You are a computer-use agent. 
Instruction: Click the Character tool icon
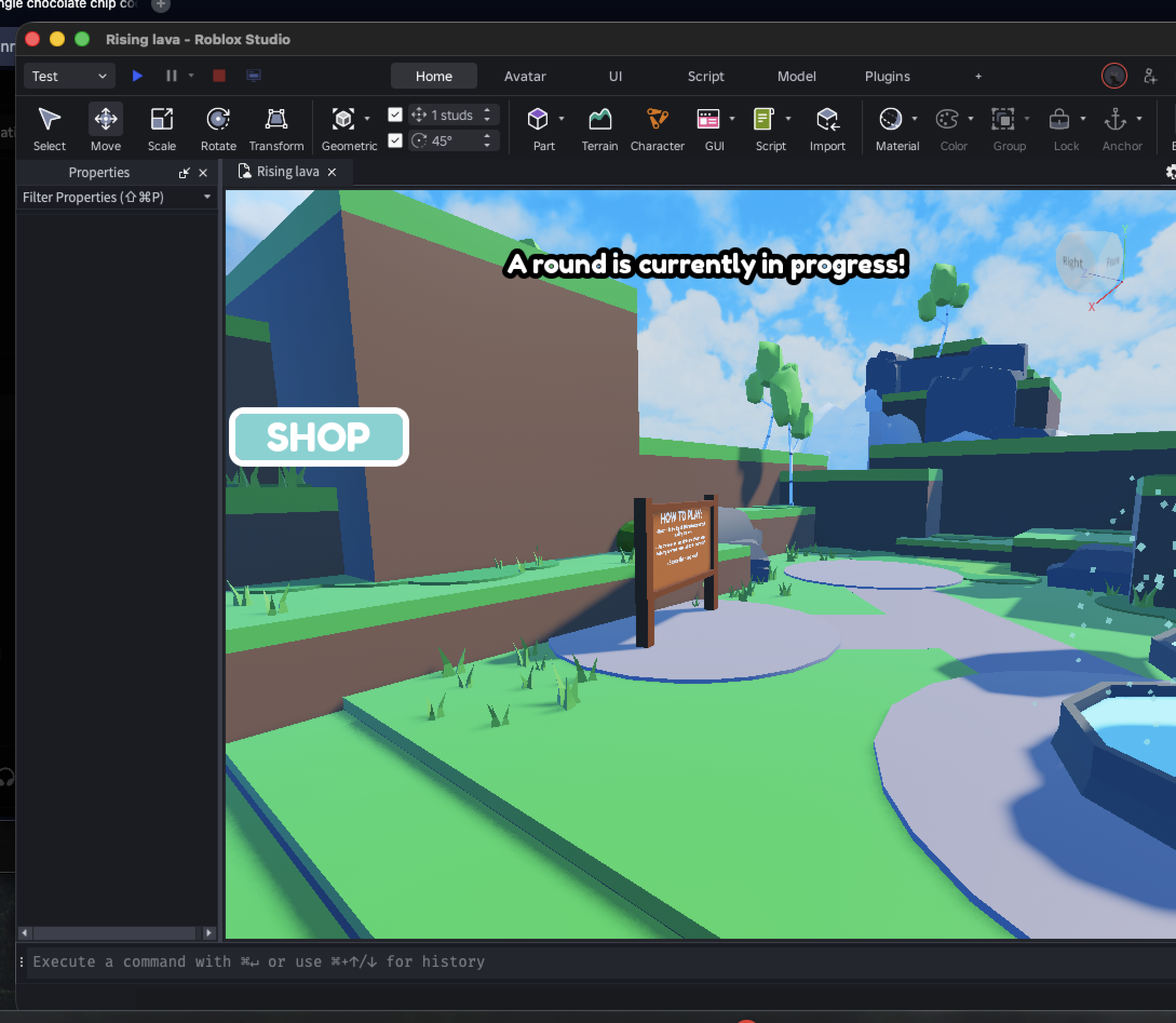[x=657, y=119]
